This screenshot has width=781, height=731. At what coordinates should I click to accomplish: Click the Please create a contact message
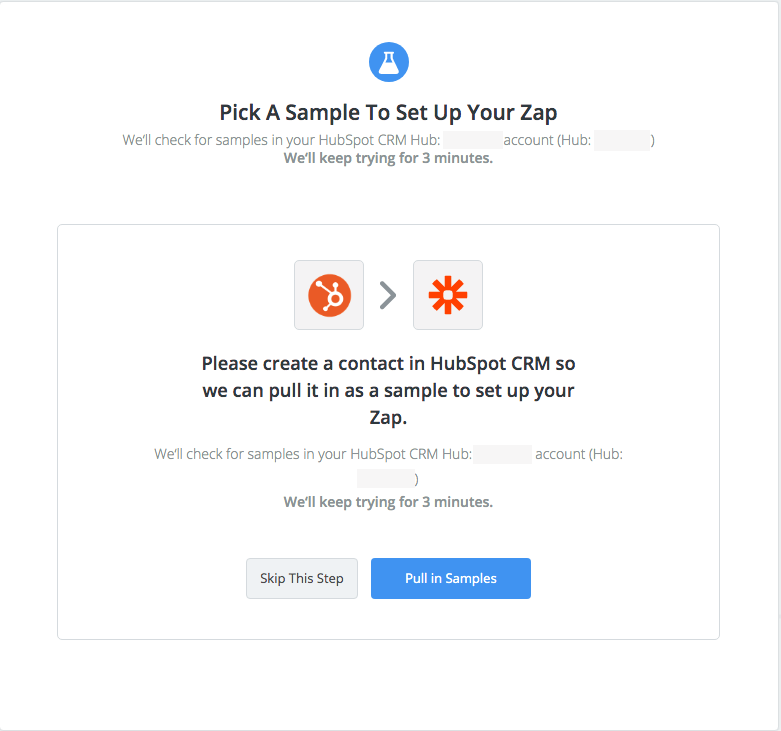coord(389,390)
